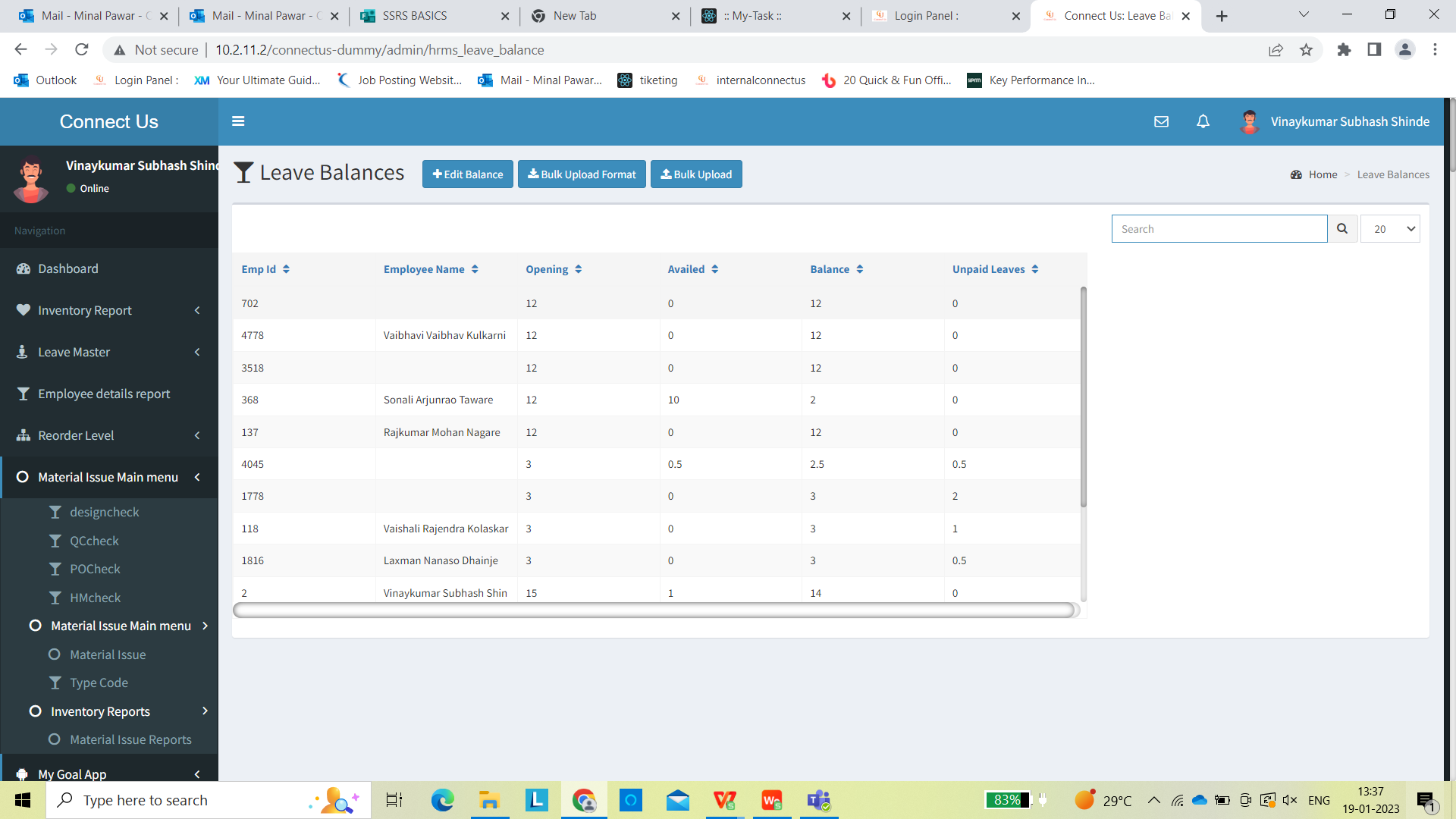Open the Vinaykumar Subhash Shinde user menu

point(1335,121)
